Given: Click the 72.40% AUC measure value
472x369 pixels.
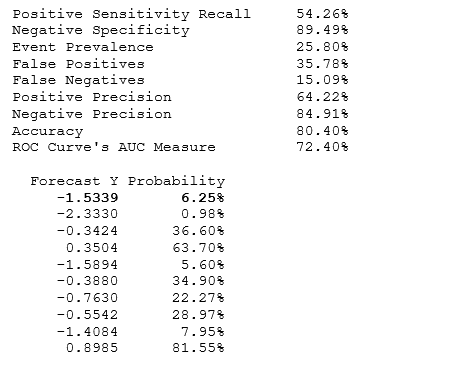Looking at the screenshot, I should tap(322, 147).
